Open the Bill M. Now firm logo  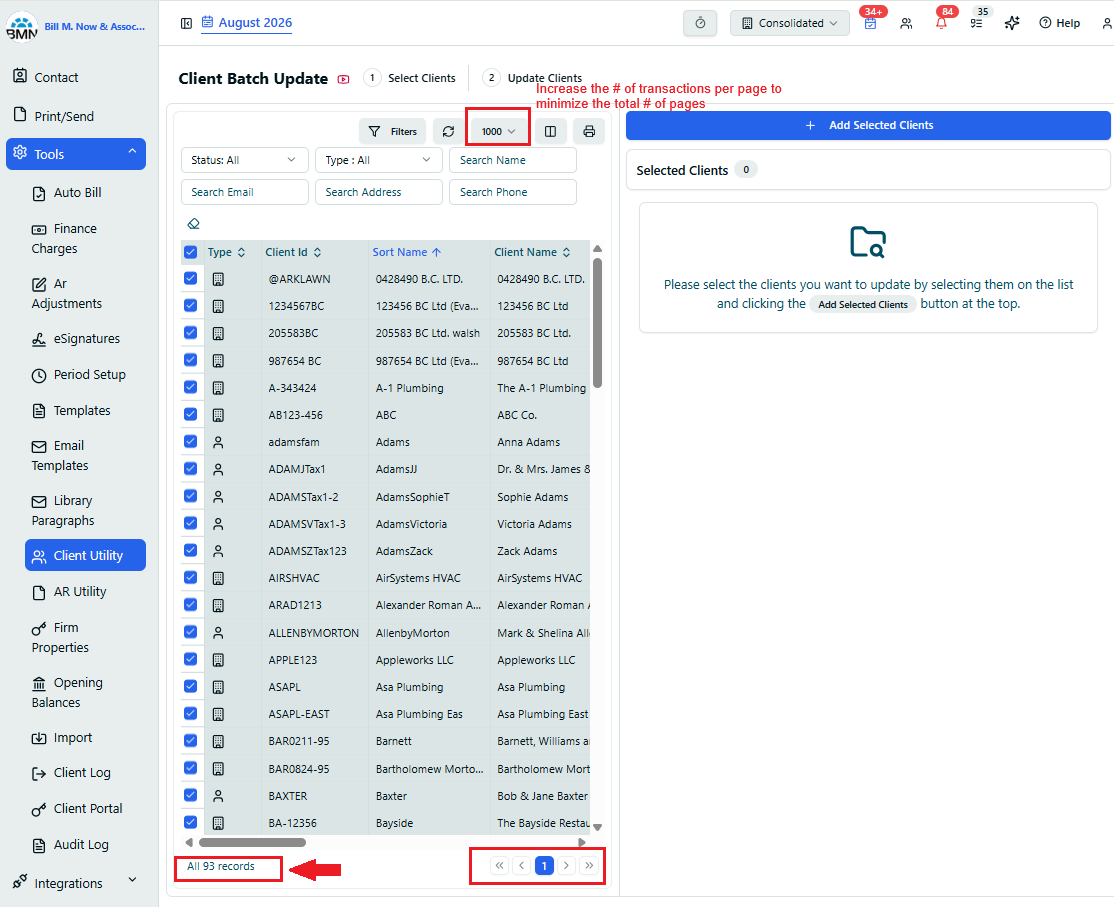tap(22, 27)
